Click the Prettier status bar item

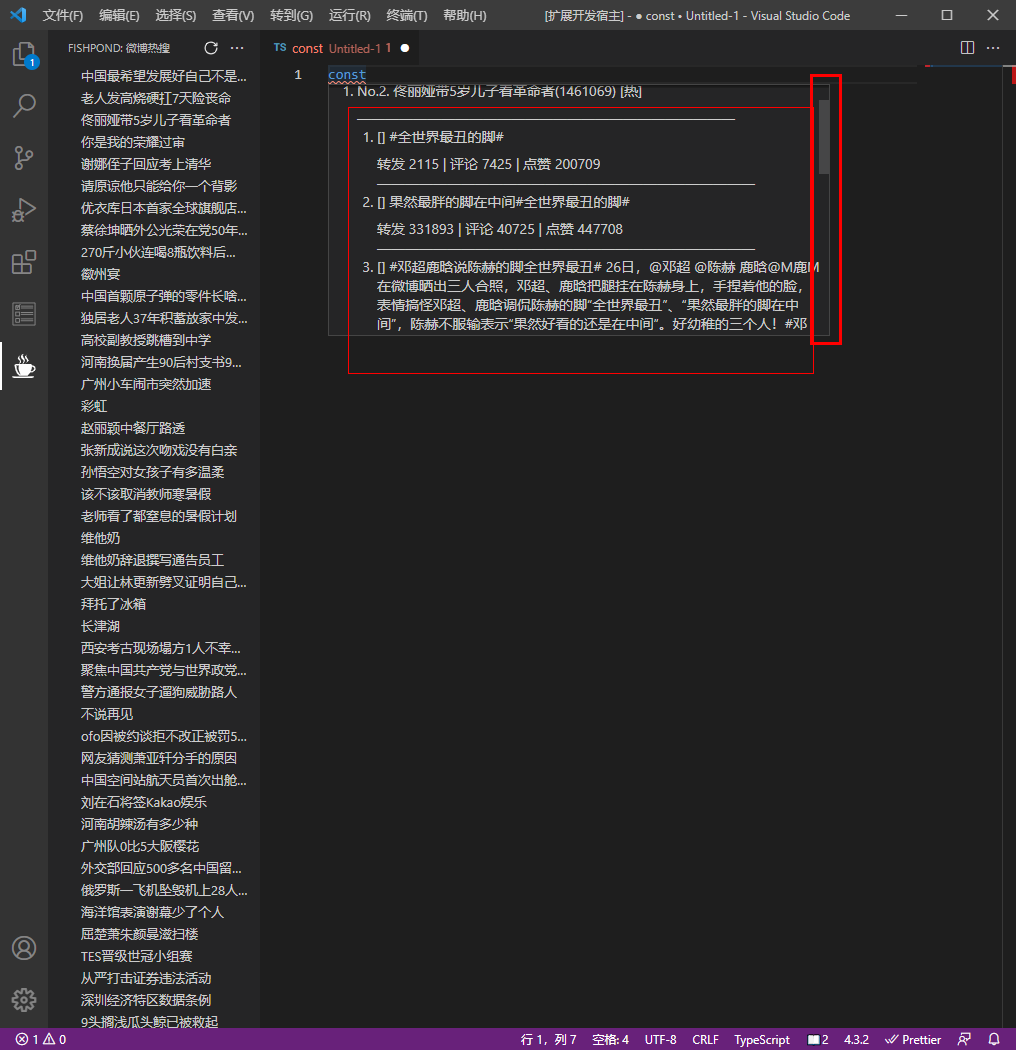coord(913,1039)
